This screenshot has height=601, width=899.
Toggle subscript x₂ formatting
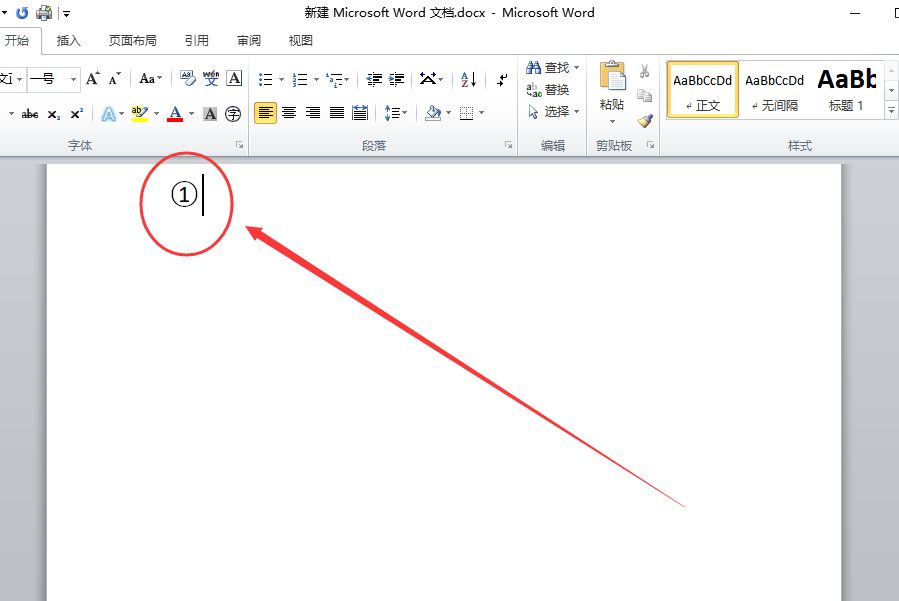point(53,114)
